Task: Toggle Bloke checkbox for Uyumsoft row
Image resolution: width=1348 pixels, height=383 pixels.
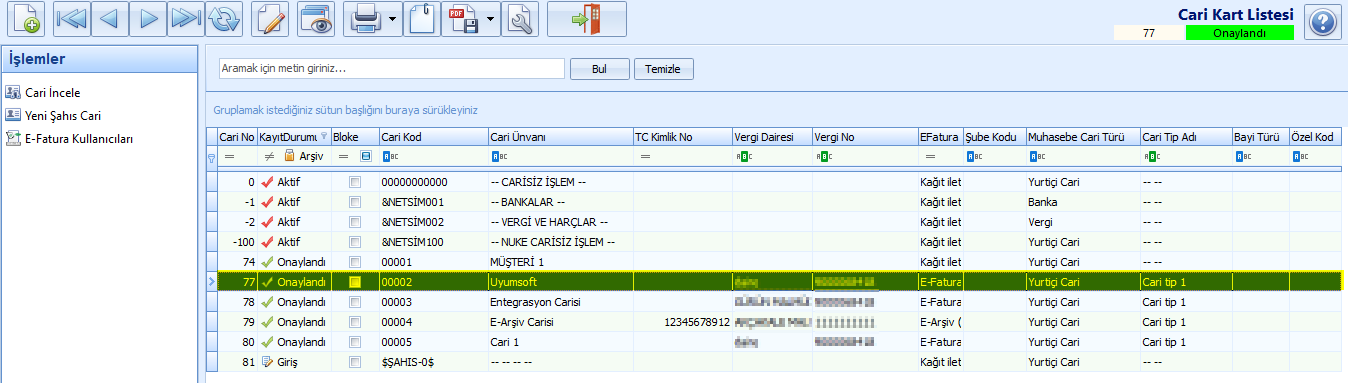Action: click(354, 282)
